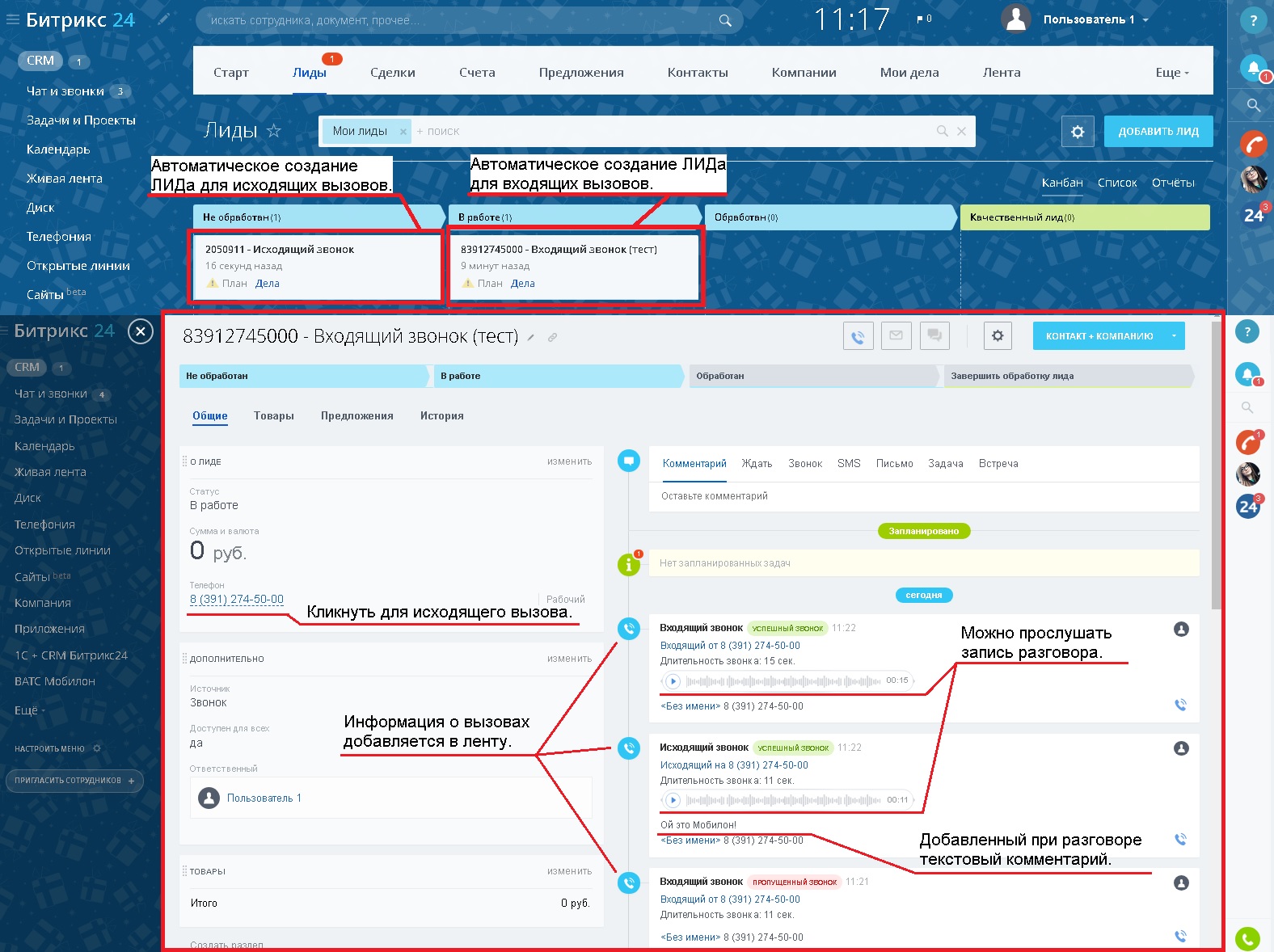
Task: Open the gear settings button near ДОБАВИТЬ ЛИД
Action: click(1078, 131)
